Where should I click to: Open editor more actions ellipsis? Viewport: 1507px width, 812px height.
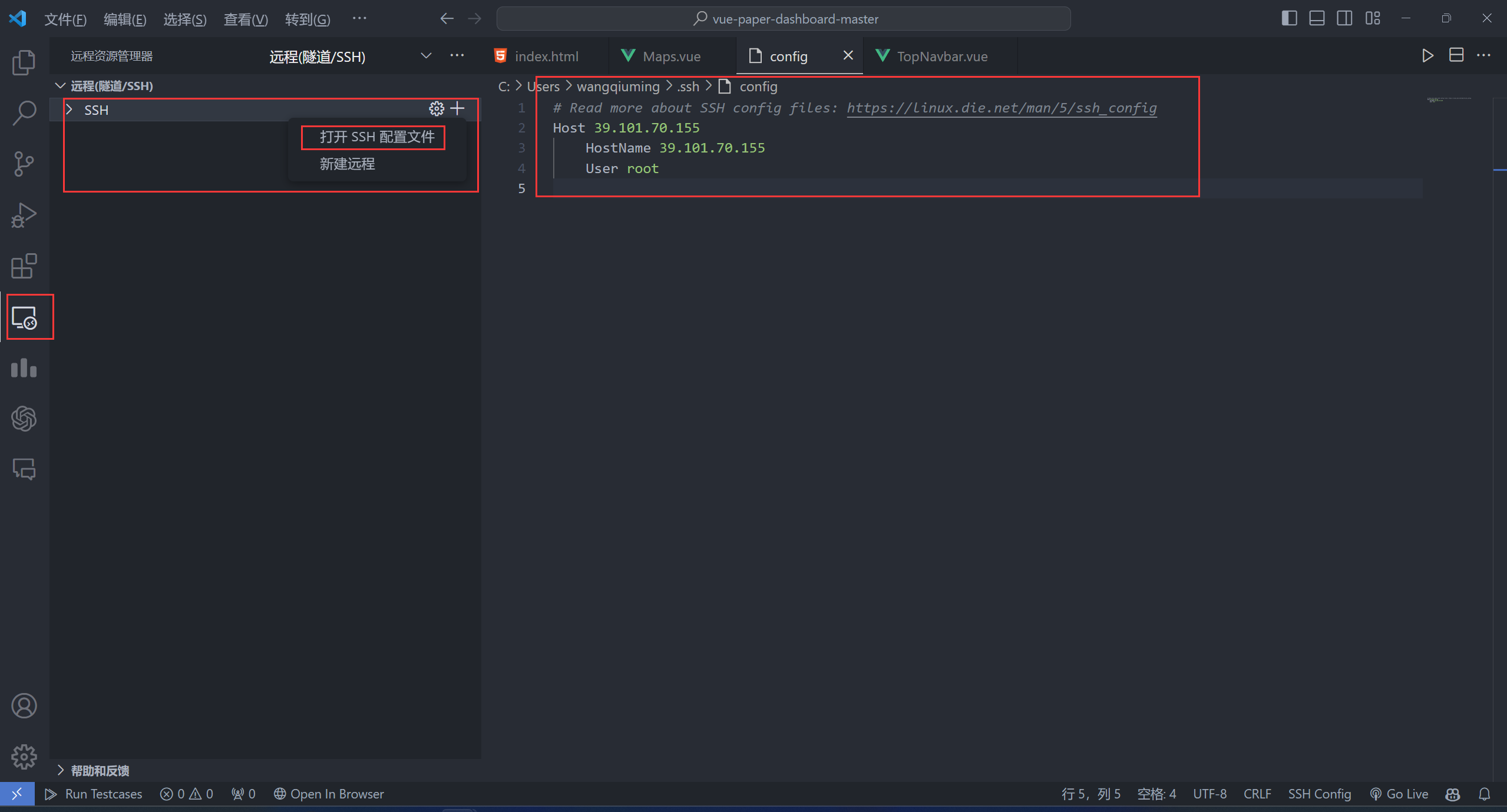1483,55
